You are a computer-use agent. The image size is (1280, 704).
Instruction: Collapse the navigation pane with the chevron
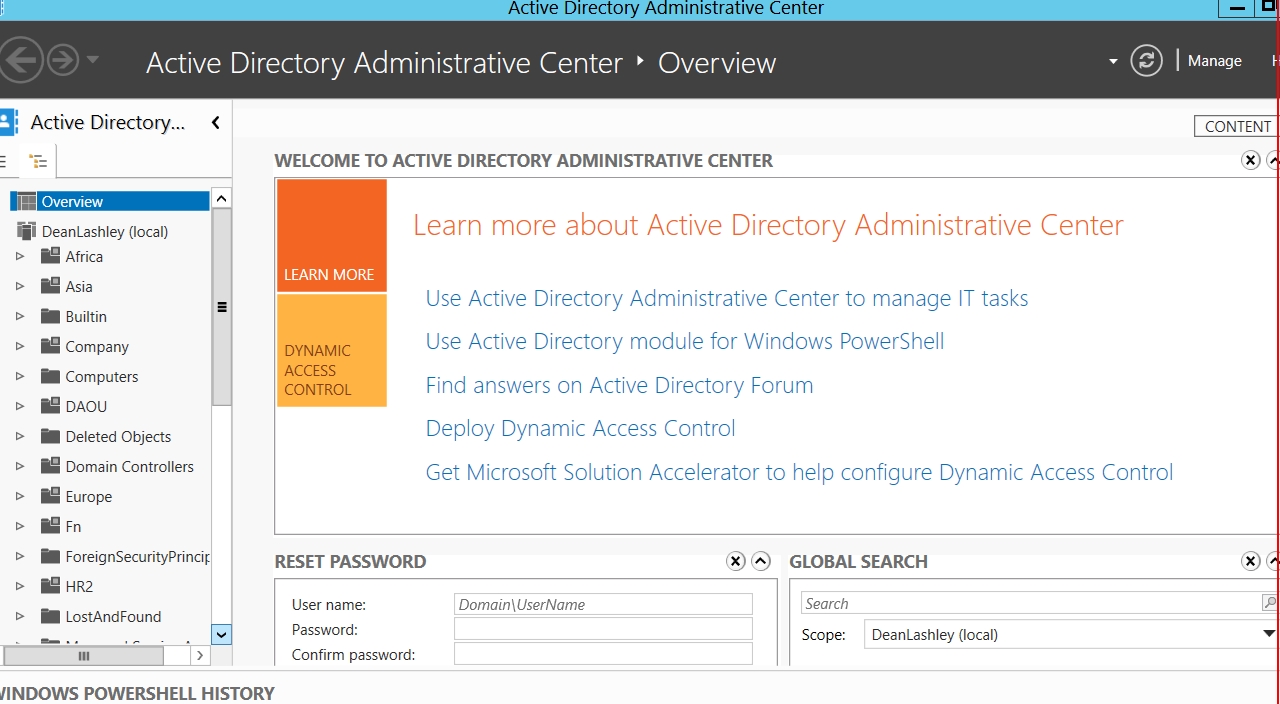(x=215, y=123)
